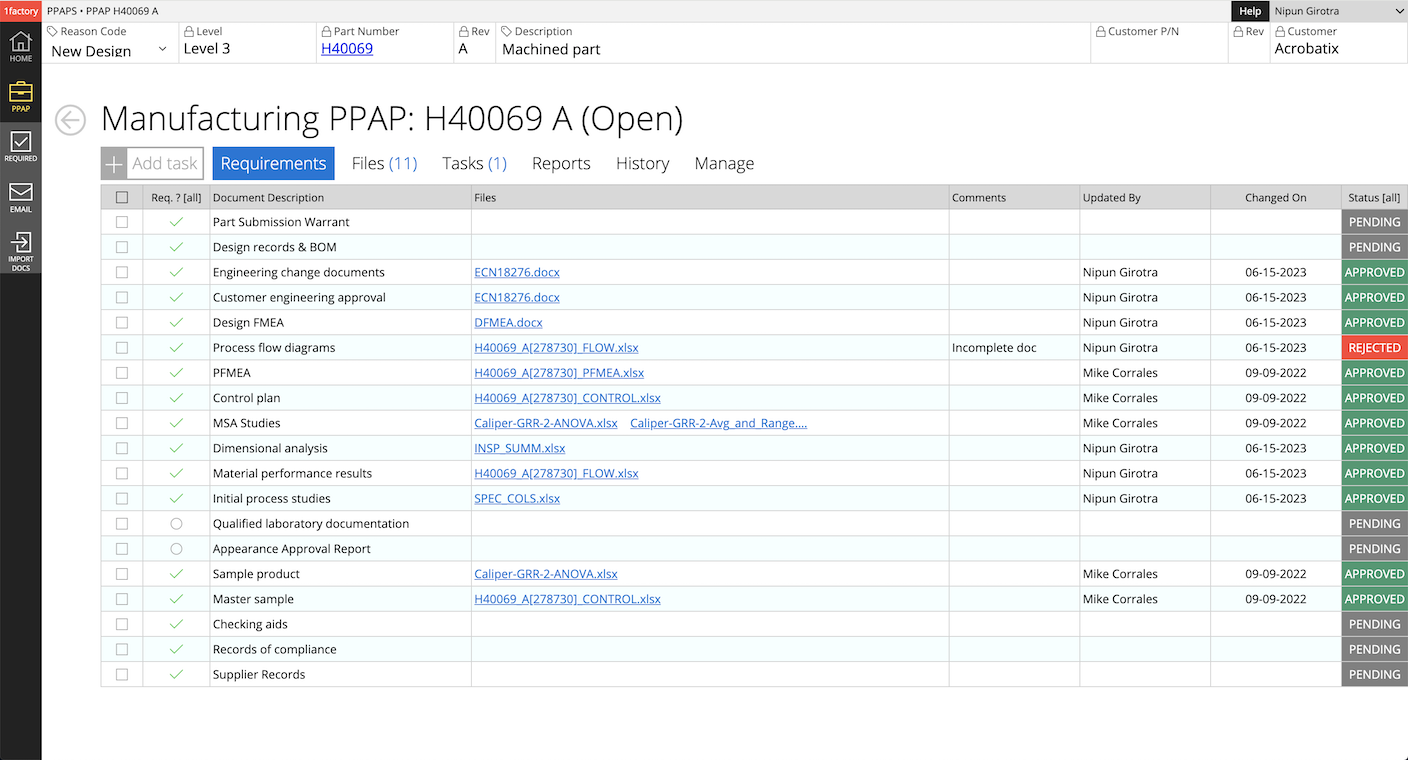Click required checkmark for PFMEA row
The height and width of the screenshot is (760, 1408).
point(177,373)
